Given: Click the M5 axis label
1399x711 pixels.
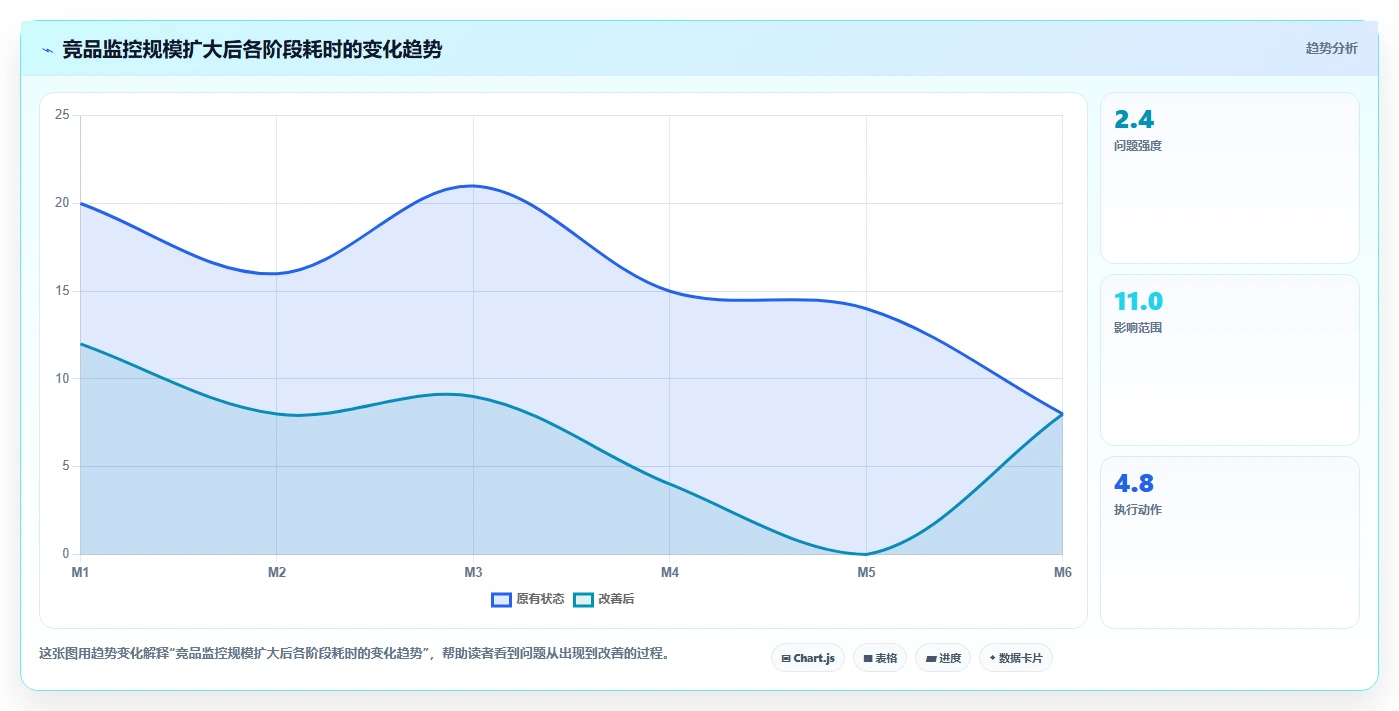Looking at the screenshot, I should click(x=866, y=572).
